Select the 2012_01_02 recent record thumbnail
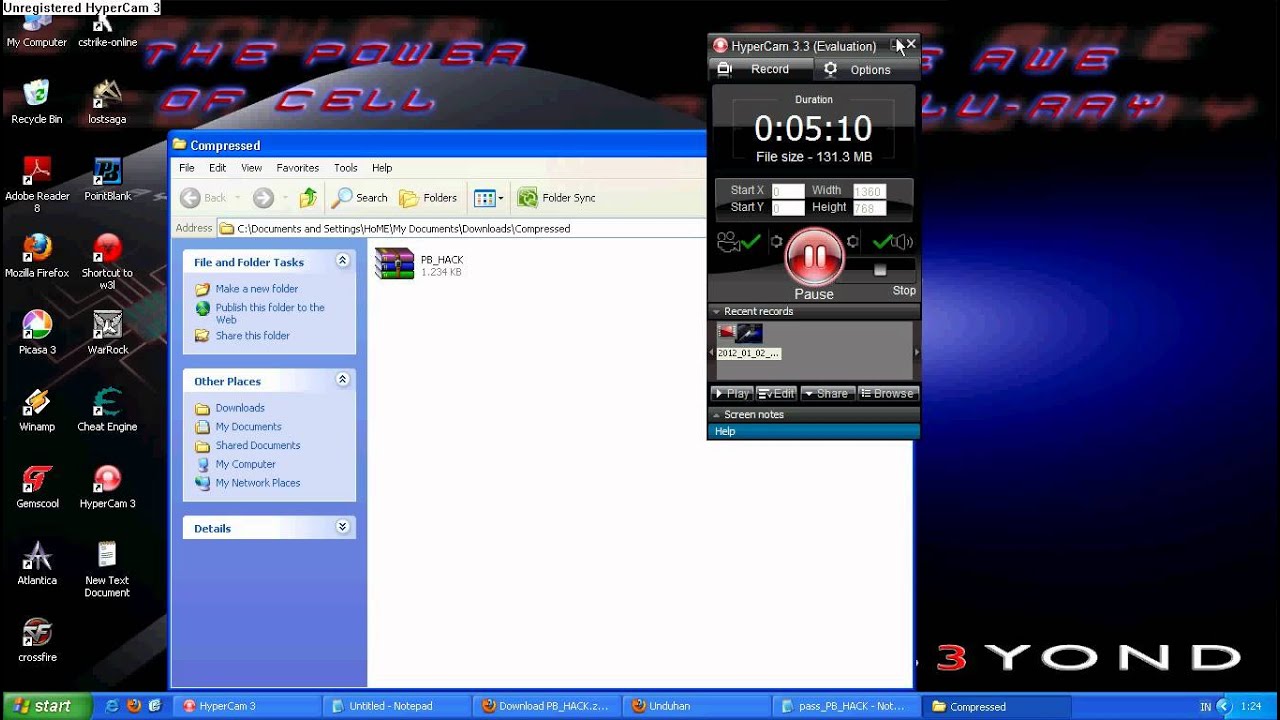 tap(748, 341)
